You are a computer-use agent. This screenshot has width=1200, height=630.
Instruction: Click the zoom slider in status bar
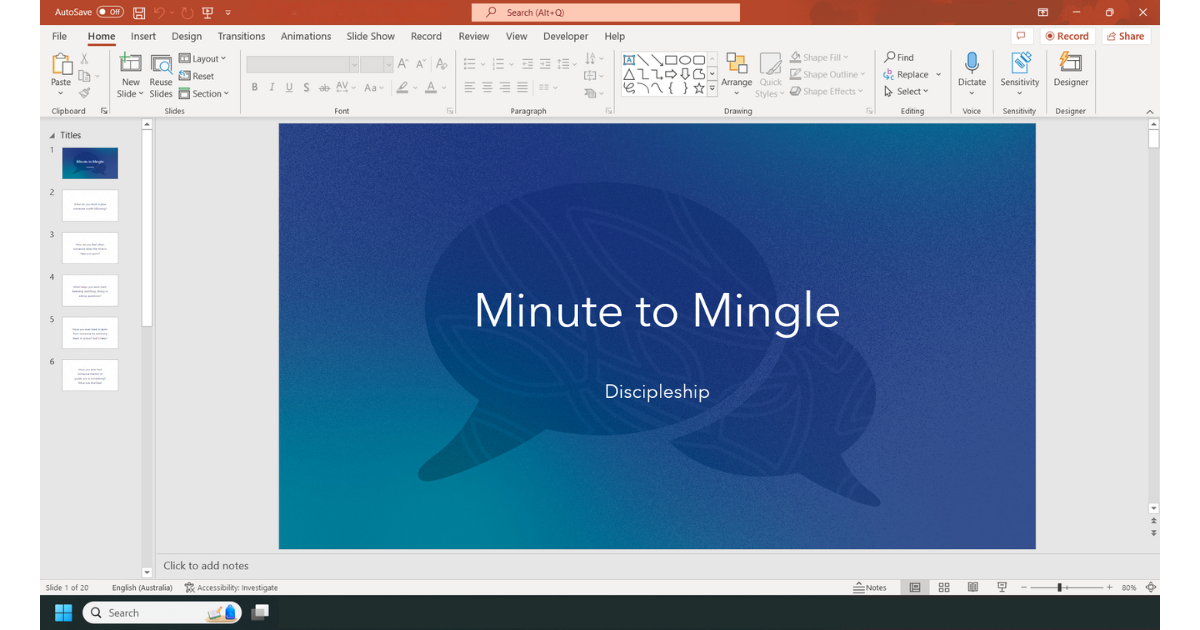coord(1059,588)
